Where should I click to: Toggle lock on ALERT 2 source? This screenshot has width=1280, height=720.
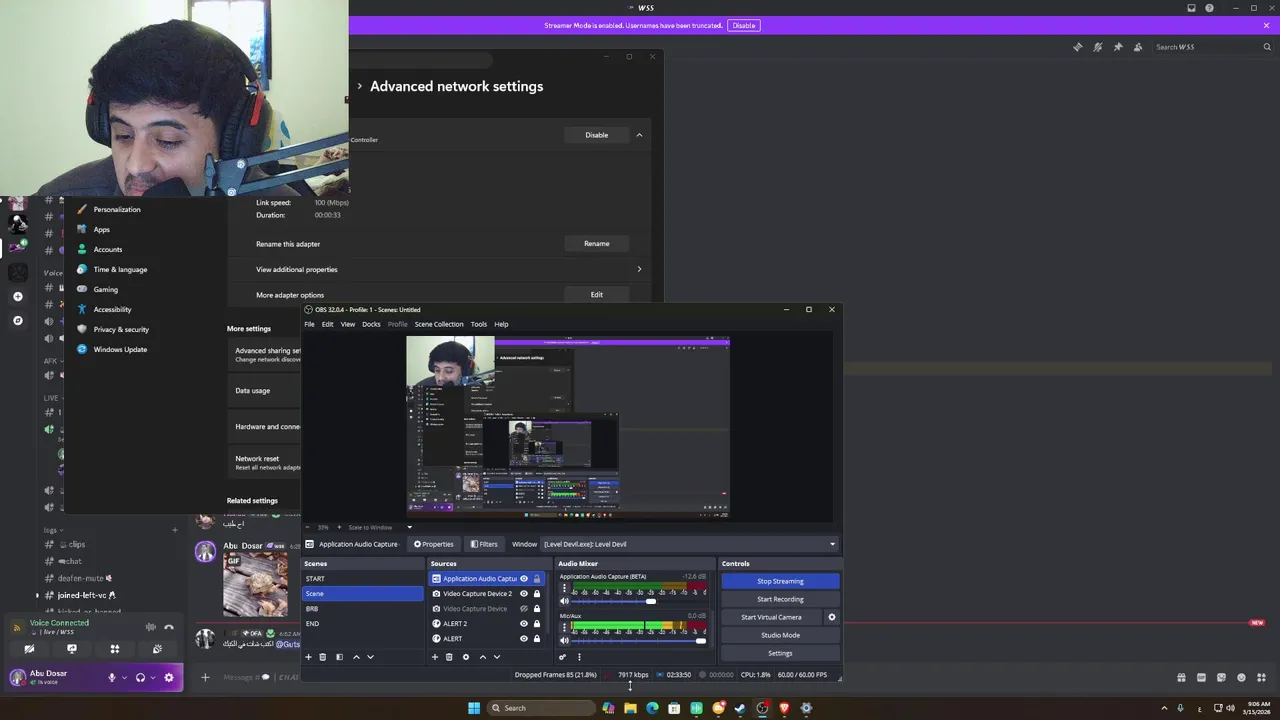coord(536,624)
